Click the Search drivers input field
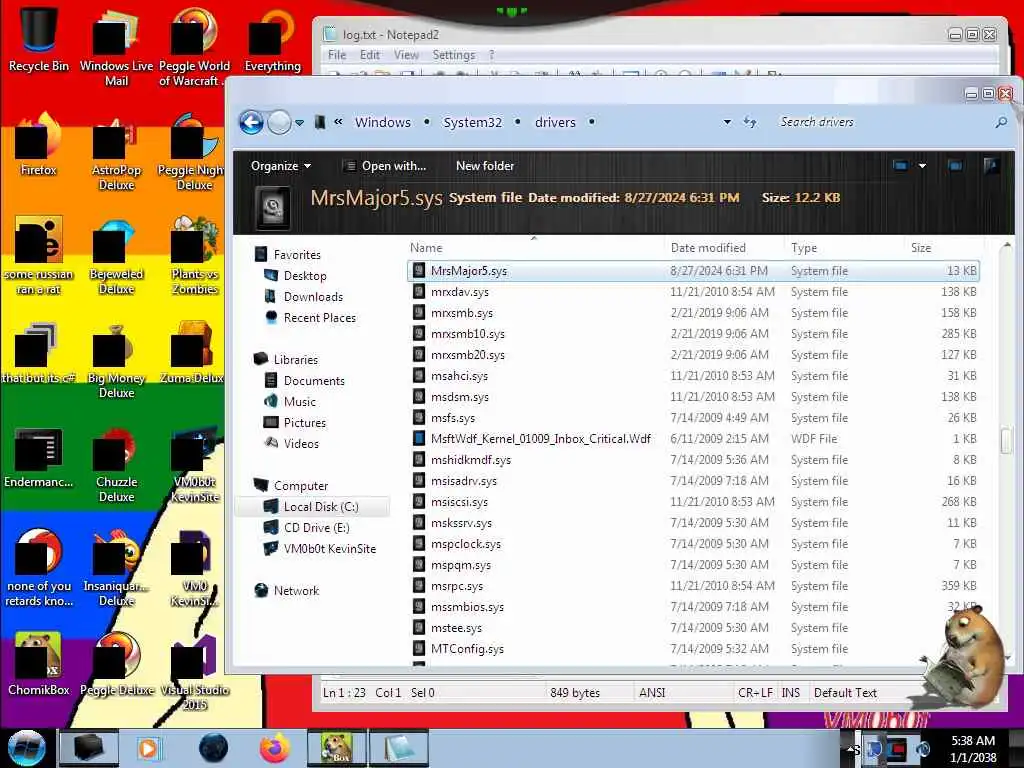 [x=882, y=122]
